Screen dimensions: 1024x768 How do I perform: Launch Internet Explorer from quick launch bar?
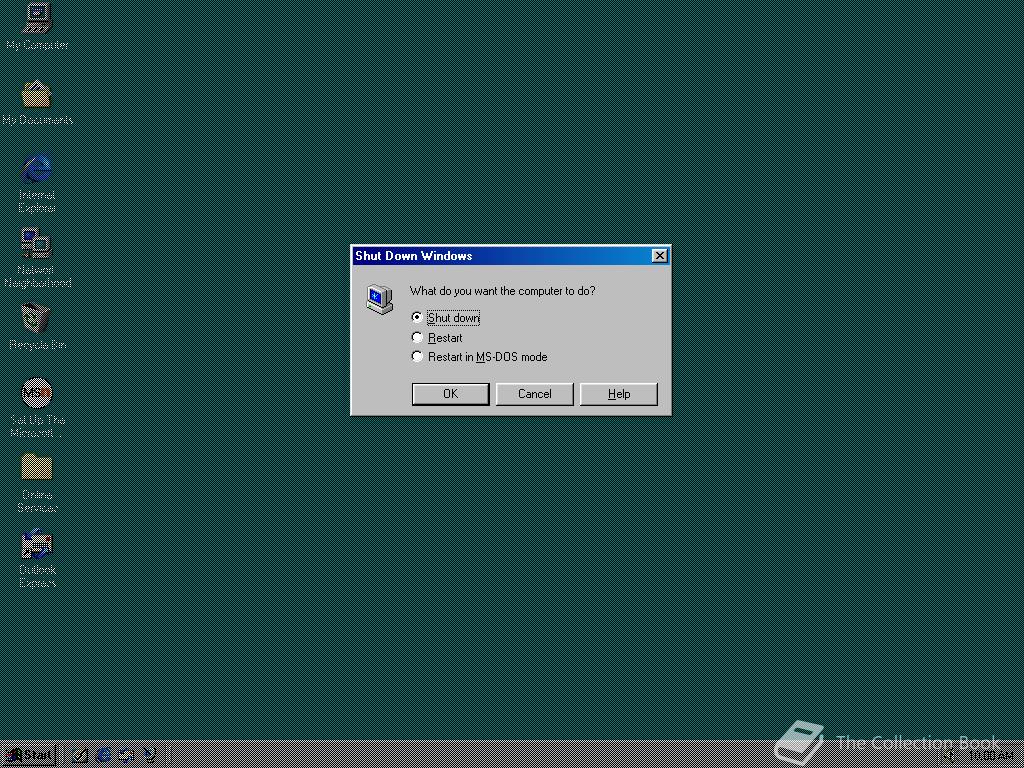[103, 755]
